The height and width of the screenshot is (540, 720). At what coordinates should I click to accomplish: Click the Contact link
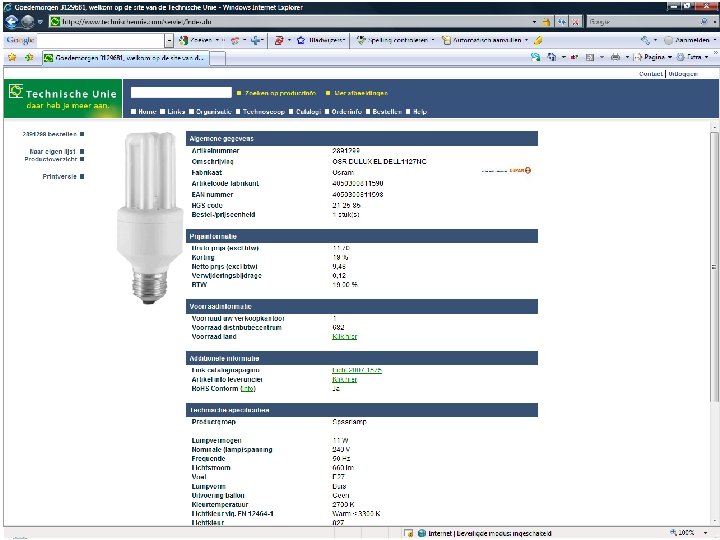click(651, 74)
